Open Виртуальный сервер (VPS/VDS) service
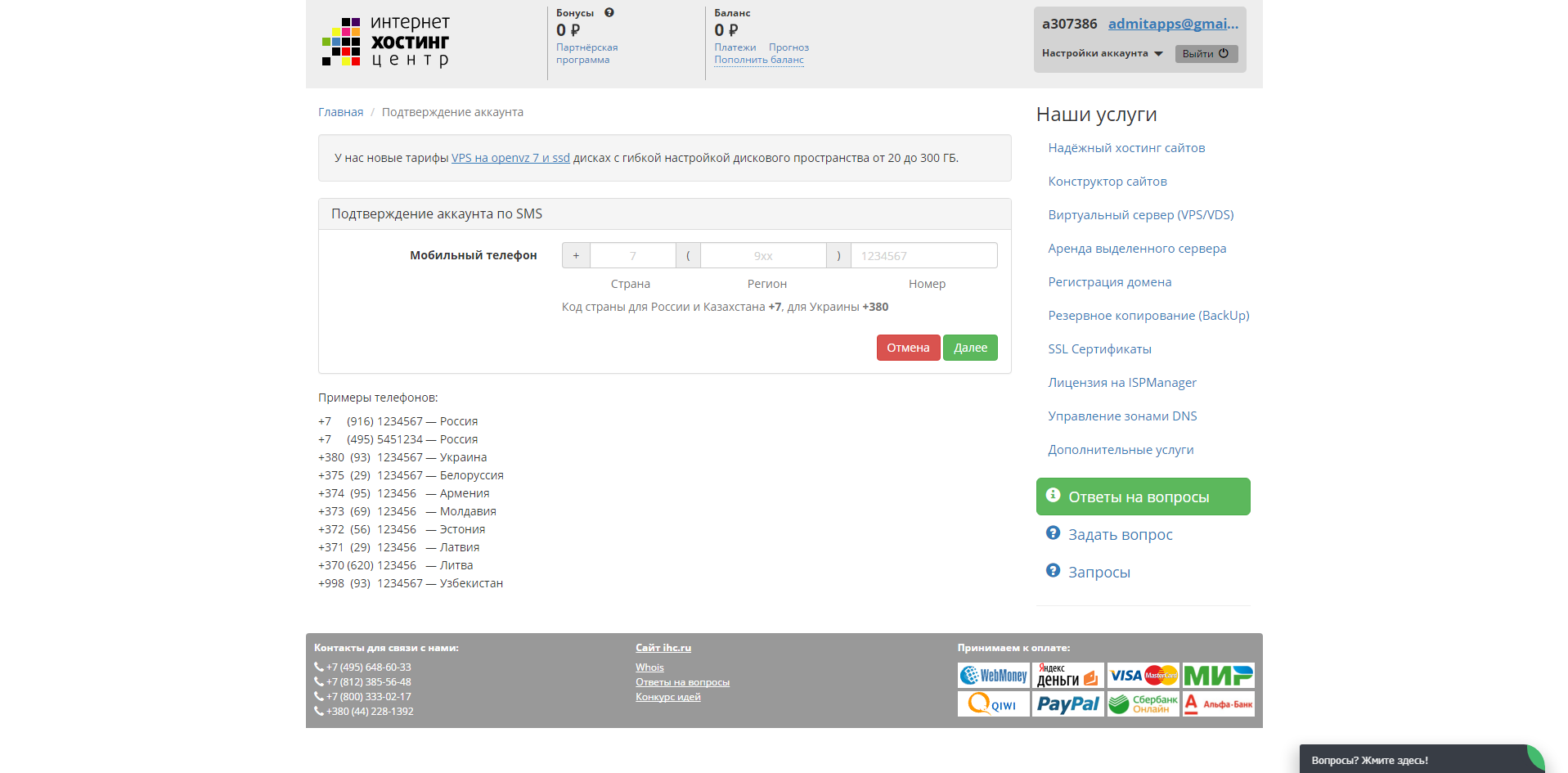Viewport: 1568px width, 773px height. (1141, 215)
